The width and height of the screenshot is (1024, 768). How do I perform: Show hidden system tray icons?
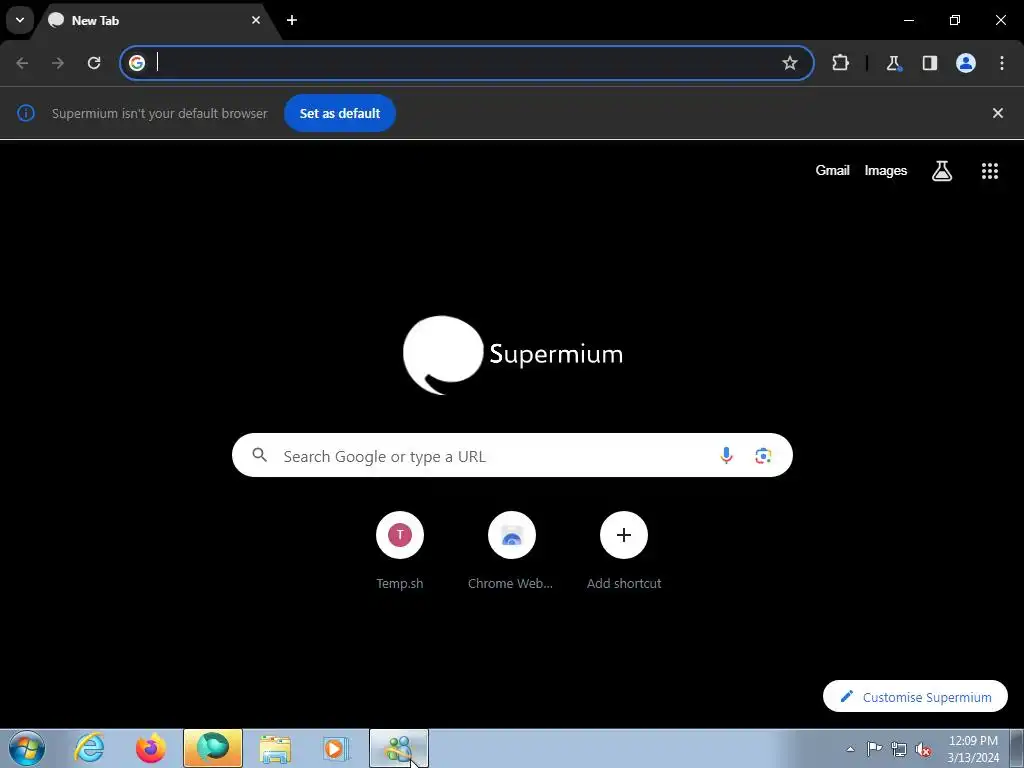click(x=850, y=749)
